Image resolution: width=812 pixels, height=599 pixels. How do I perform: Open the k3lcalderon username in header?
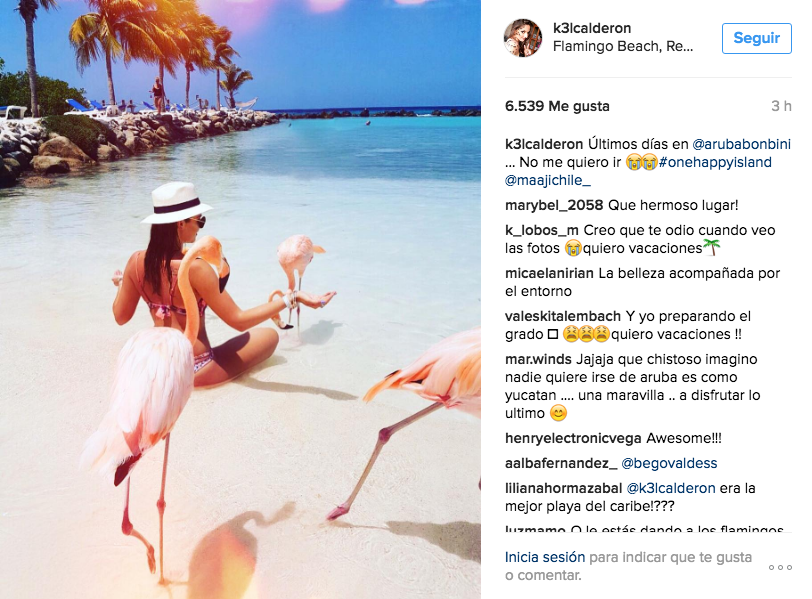pyautogui.click(x=592, y=28)
